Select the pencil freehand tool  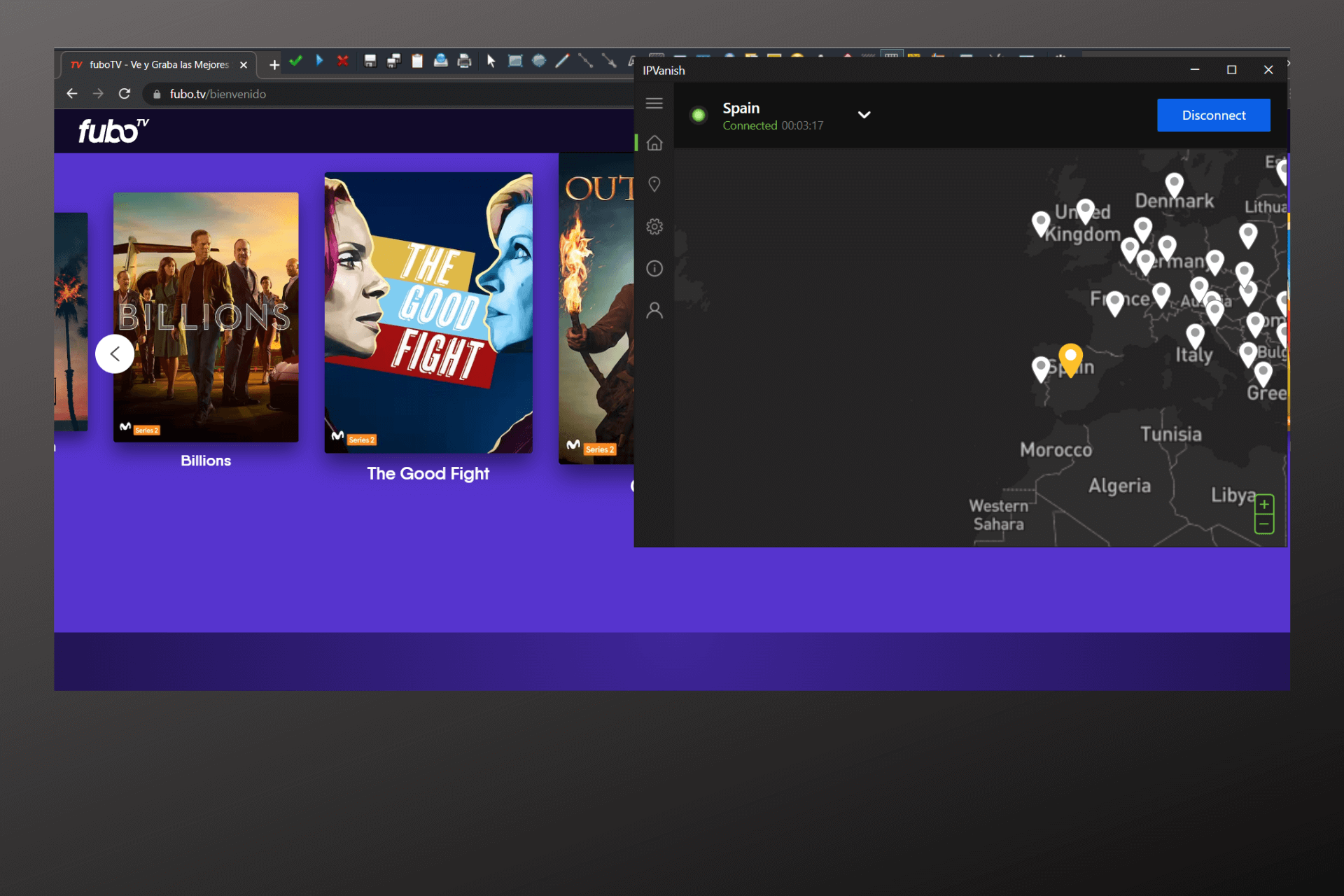(562, 61)
